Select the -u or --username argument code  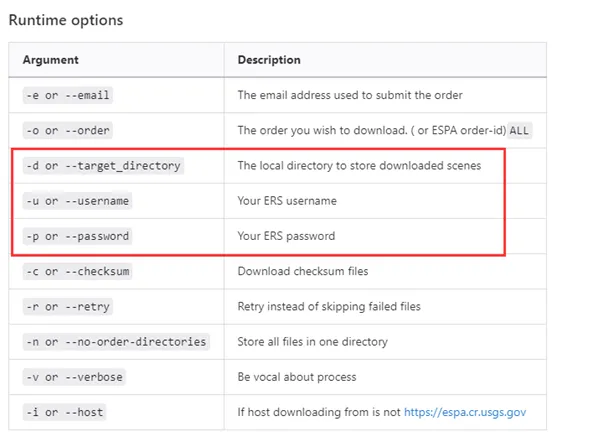76,201
